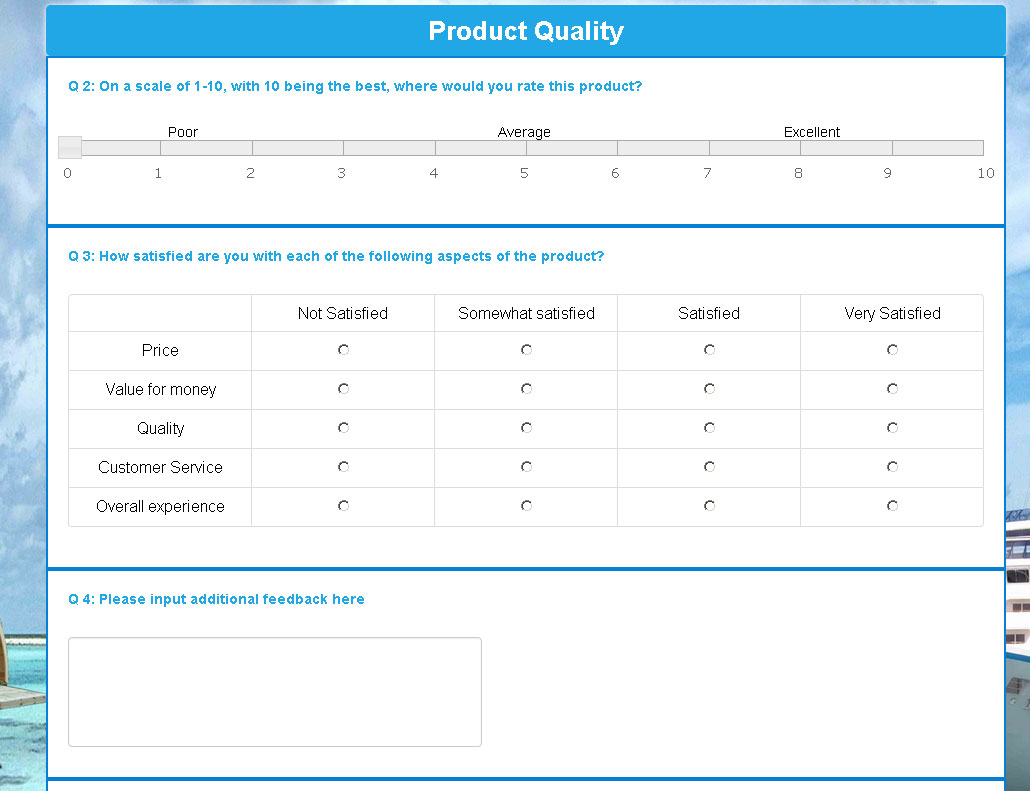Select Not Satisfied for Price
This screenshot has width=1030, height=791.
coord(343,350)
